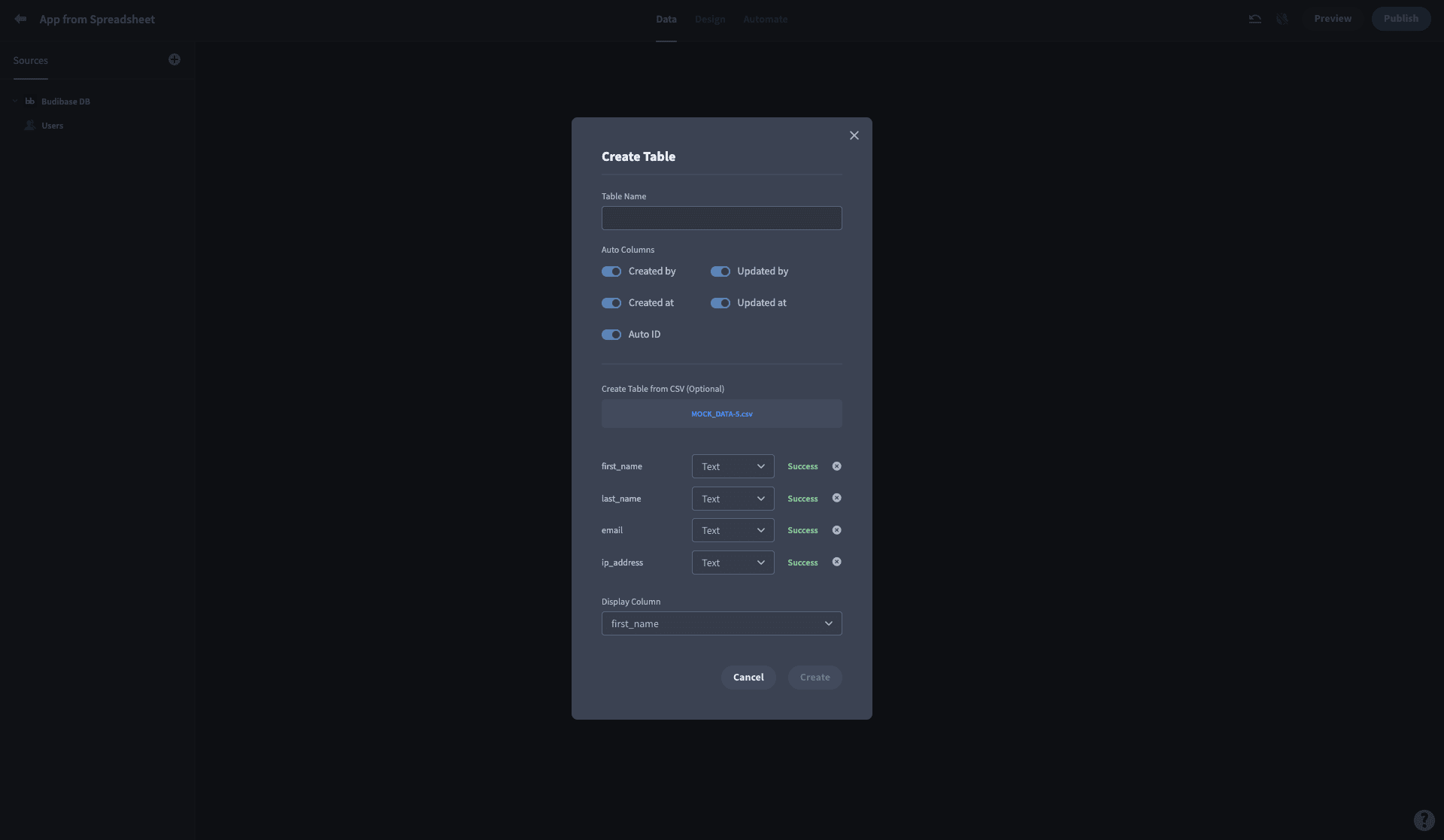1444x840 pixels.
Task: Open the help question mark icon
Action: [1424, 820]
